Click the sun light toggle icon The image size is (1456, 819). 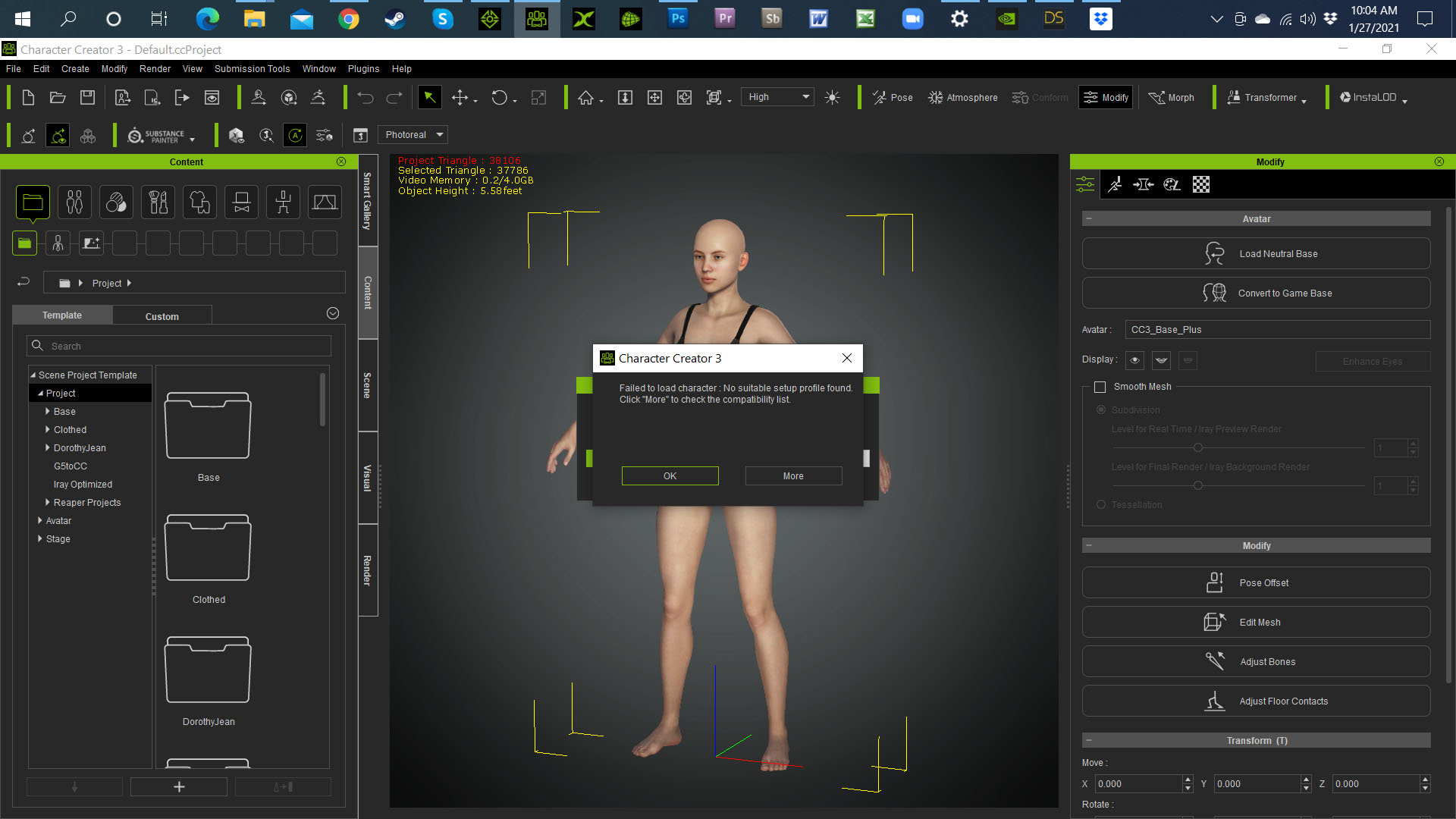[x=832, y=98]
